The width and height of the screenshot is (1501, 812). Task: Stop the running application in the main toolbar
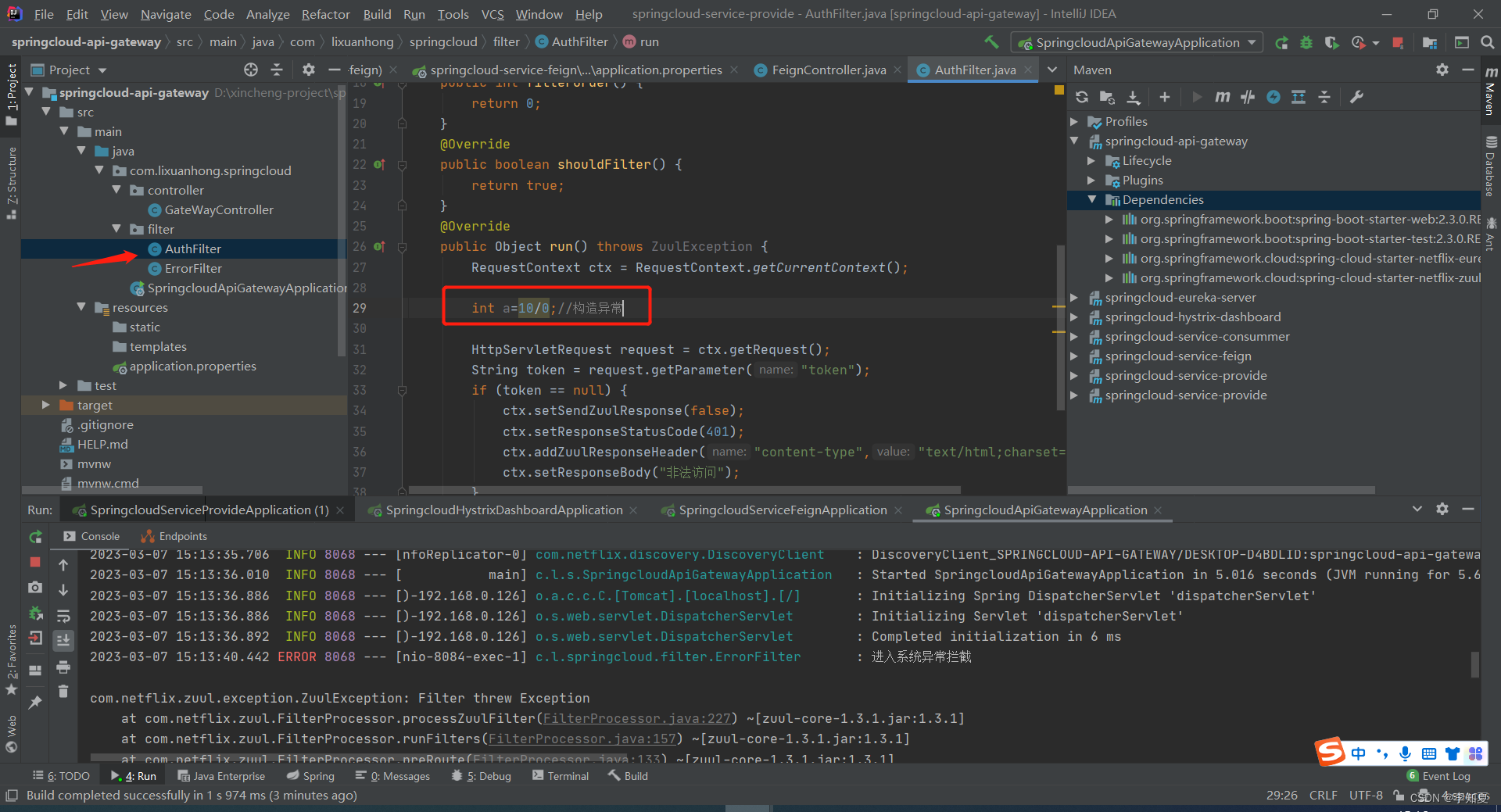tap(1398, 42)
